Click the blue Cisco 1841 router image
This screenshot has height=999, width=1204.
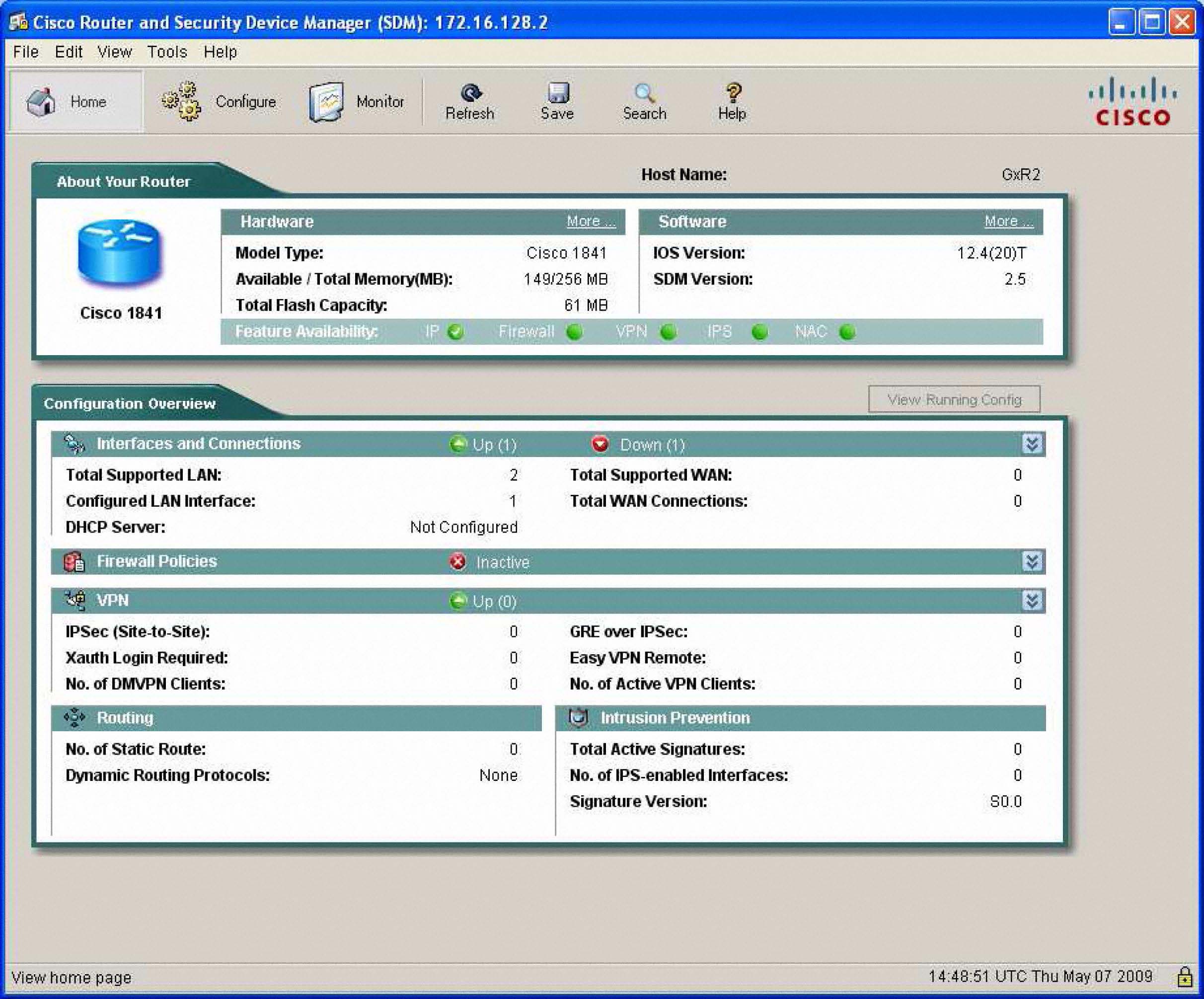click(120, 252)
